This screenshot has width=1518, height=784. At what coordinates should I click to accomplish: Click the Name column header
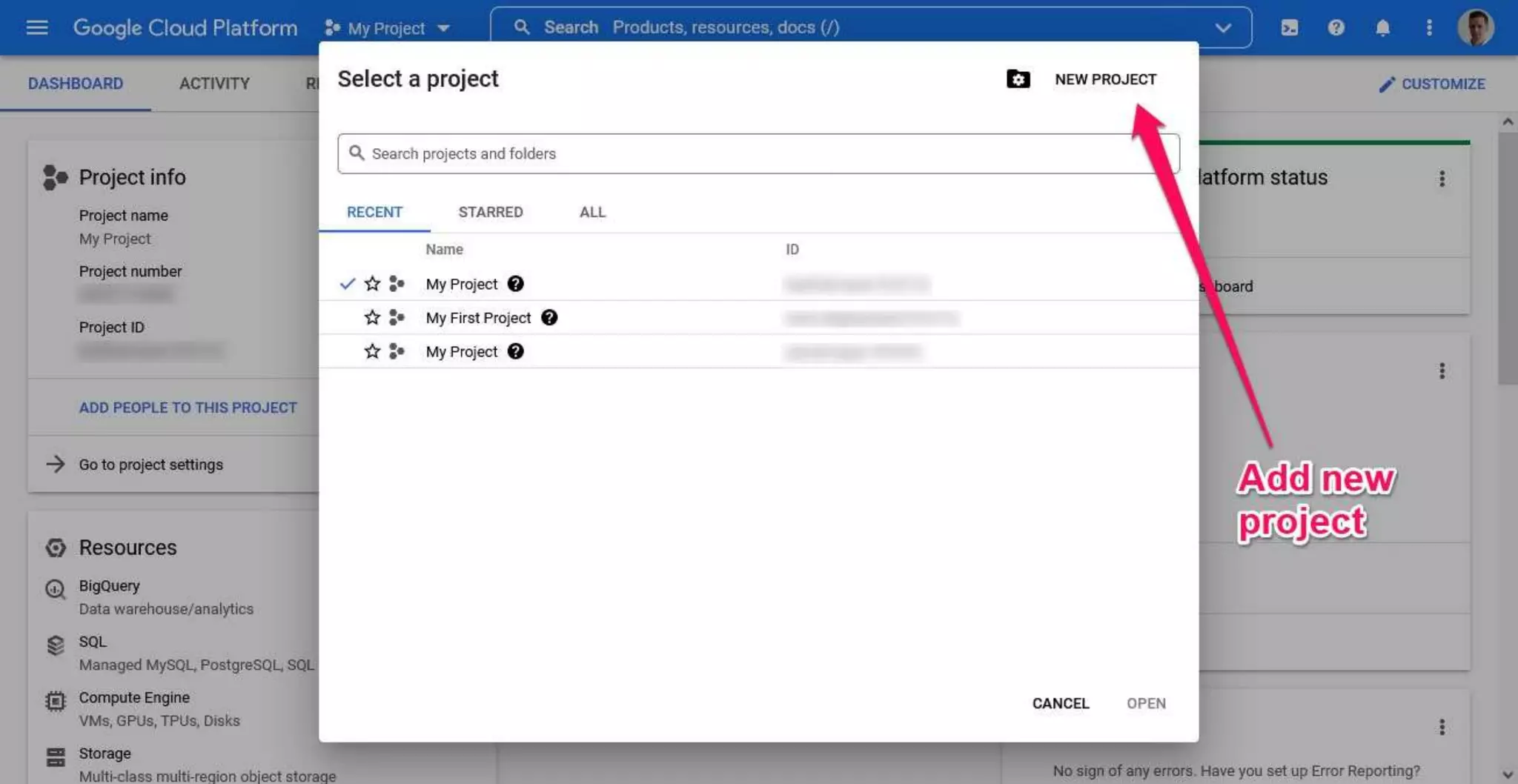tap(444, 250)
